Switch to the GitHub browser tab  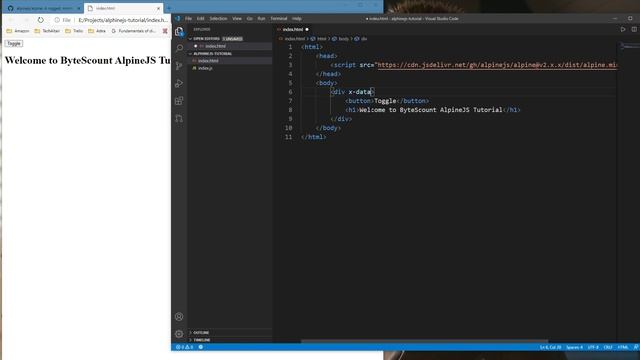tap(43, 8)
